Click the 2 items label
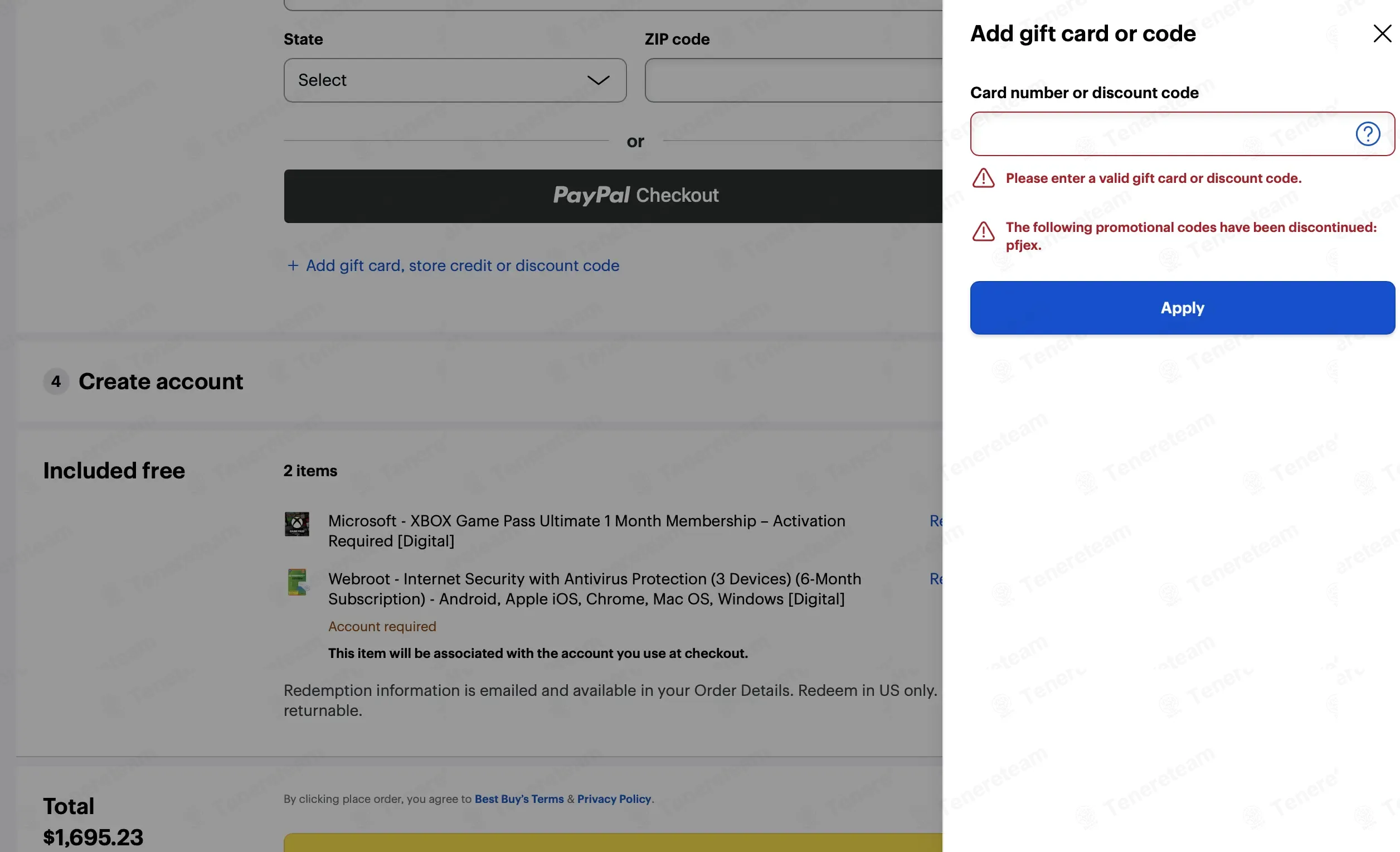 [x=310, y=471]
